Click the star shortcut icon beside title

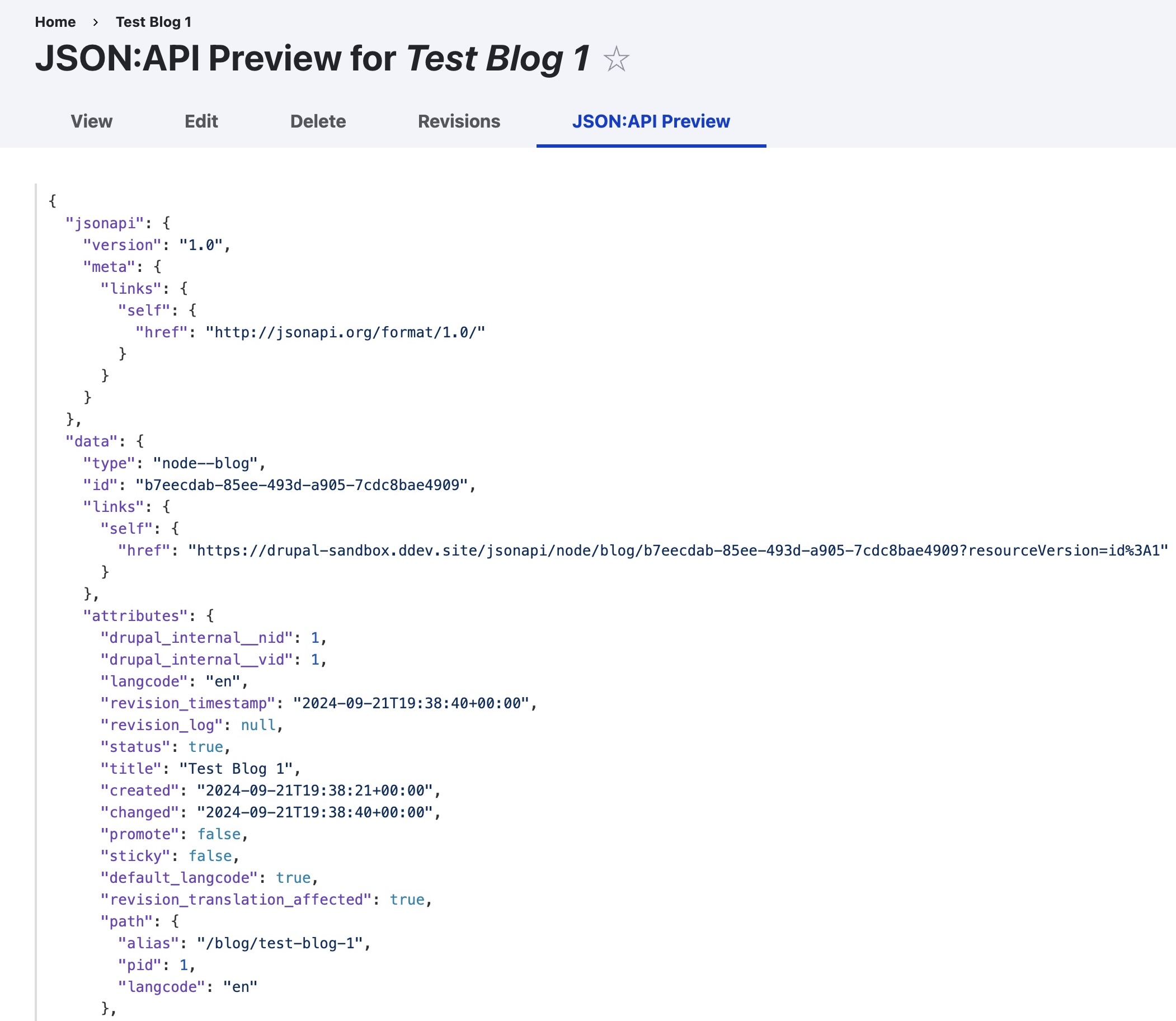(x=616, y=59)
